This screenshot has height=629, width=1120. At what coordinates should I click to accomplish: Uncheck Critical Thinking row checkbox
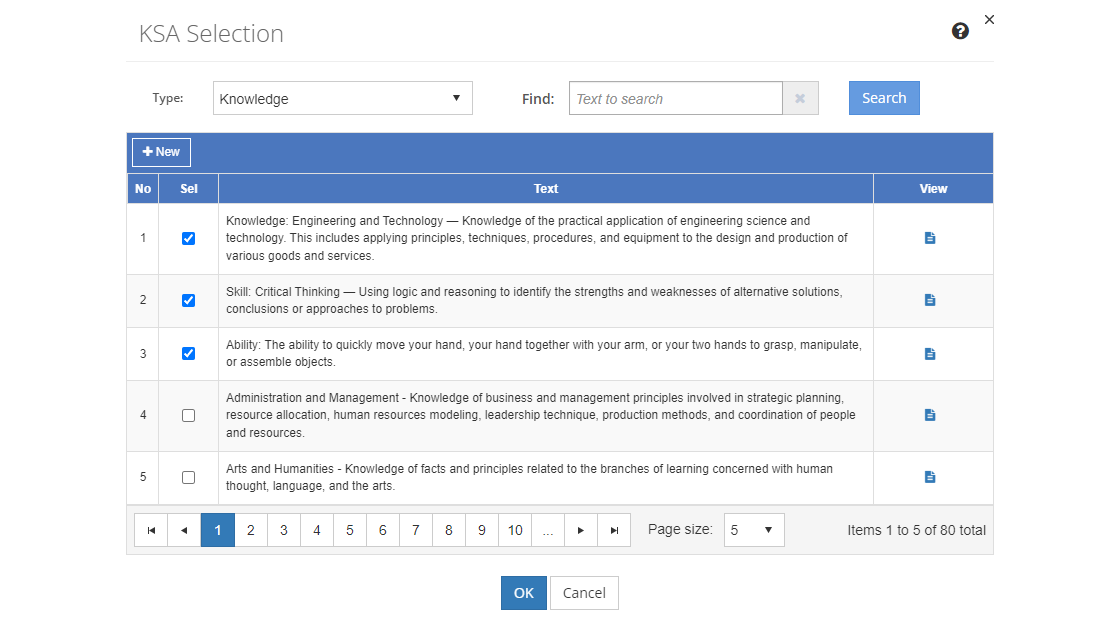[189, 301]
